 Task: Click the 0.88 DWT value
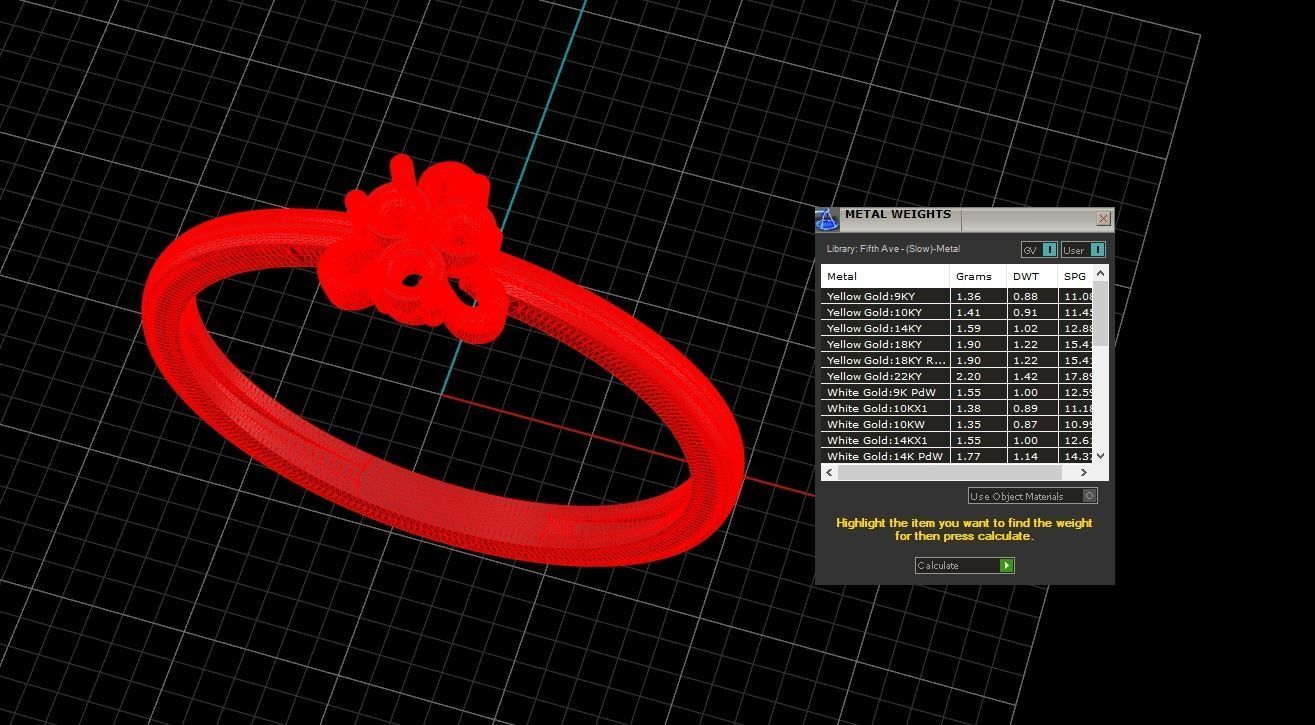pyautogui.click(x=1025, y=297)
